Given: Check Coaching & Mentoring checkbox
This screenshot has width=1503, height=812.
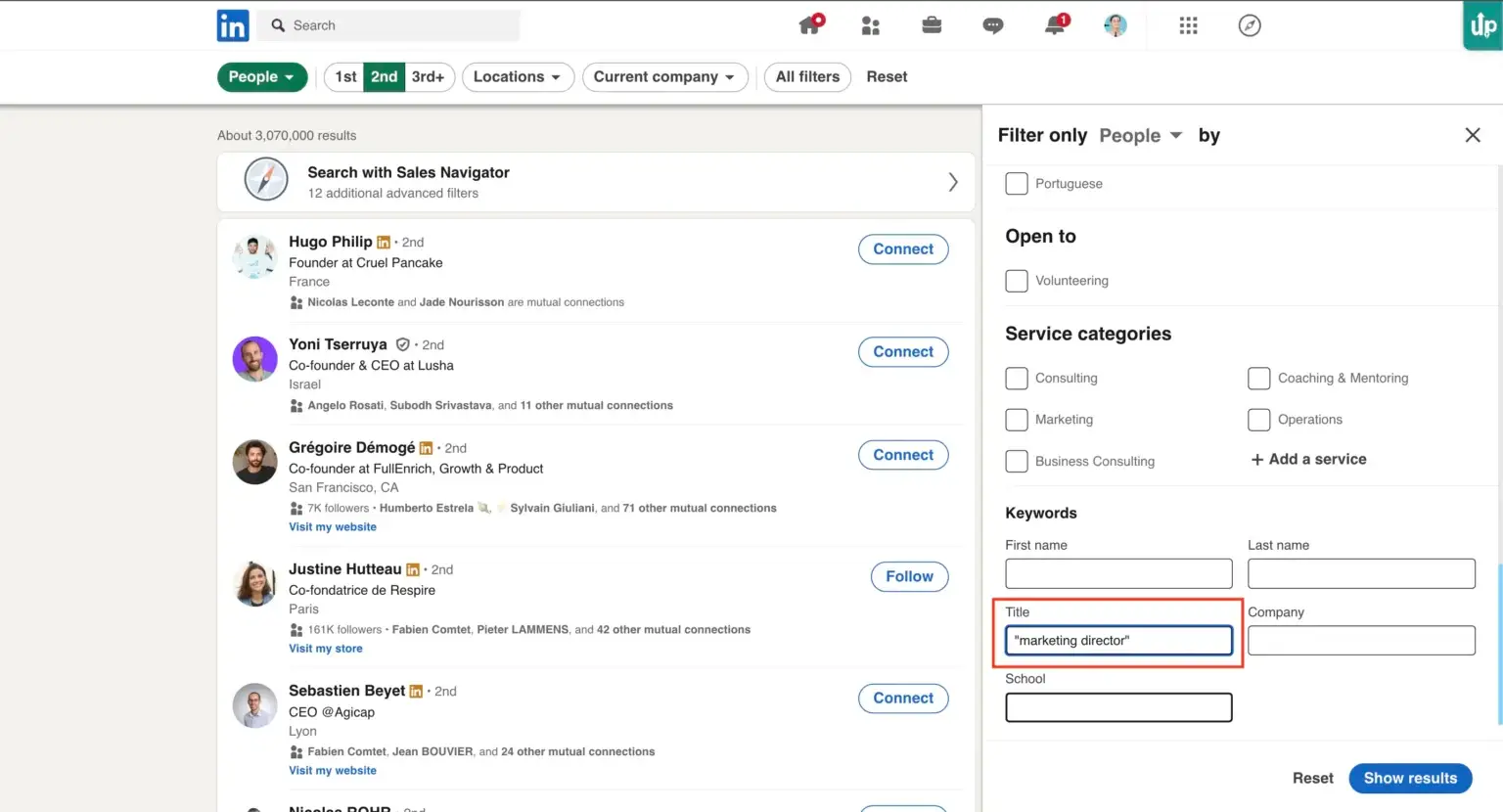Looking at the screenshot, I should pyautogui.click(x=1259, y=379).
